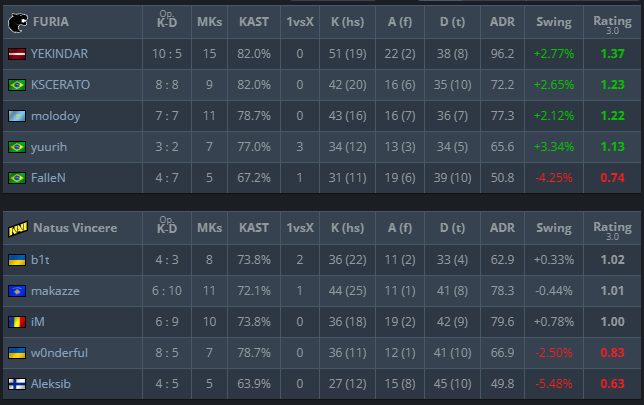Go to the FURIA team page
This screenshot has width=644, height=405.
click(52, 21)
